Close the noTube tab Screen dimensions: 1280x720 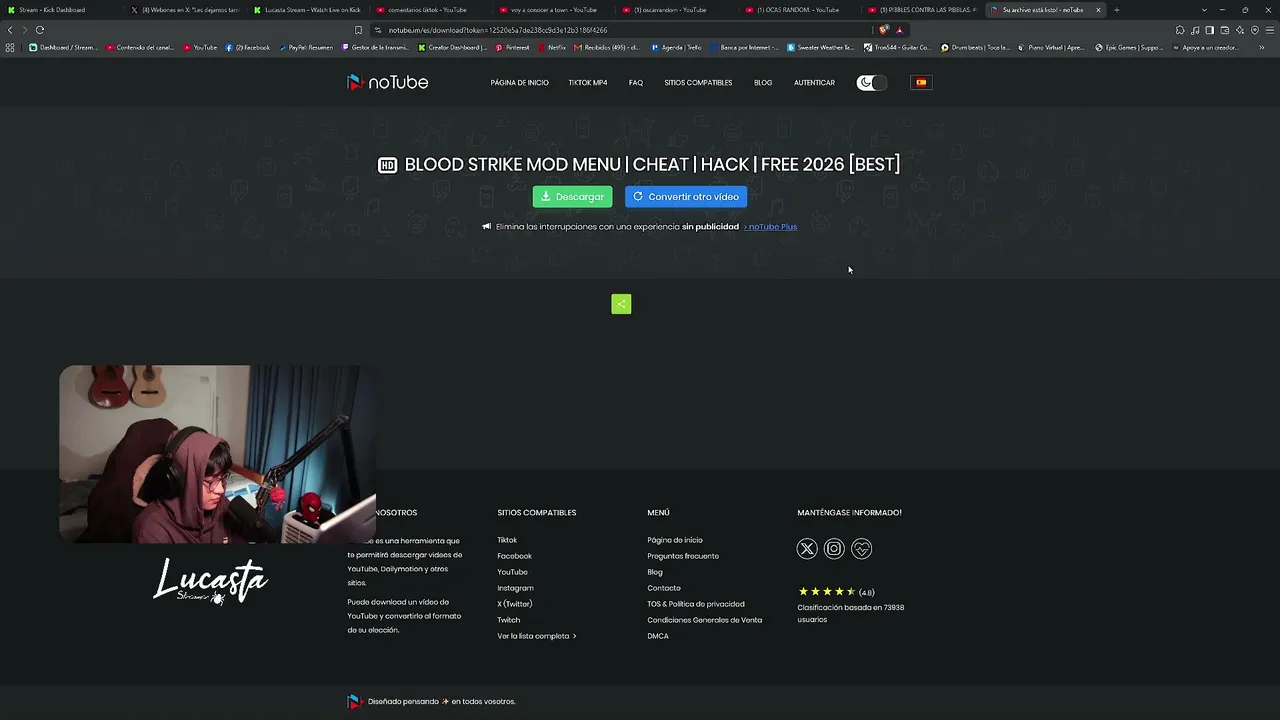click(x=1098, y=10)
